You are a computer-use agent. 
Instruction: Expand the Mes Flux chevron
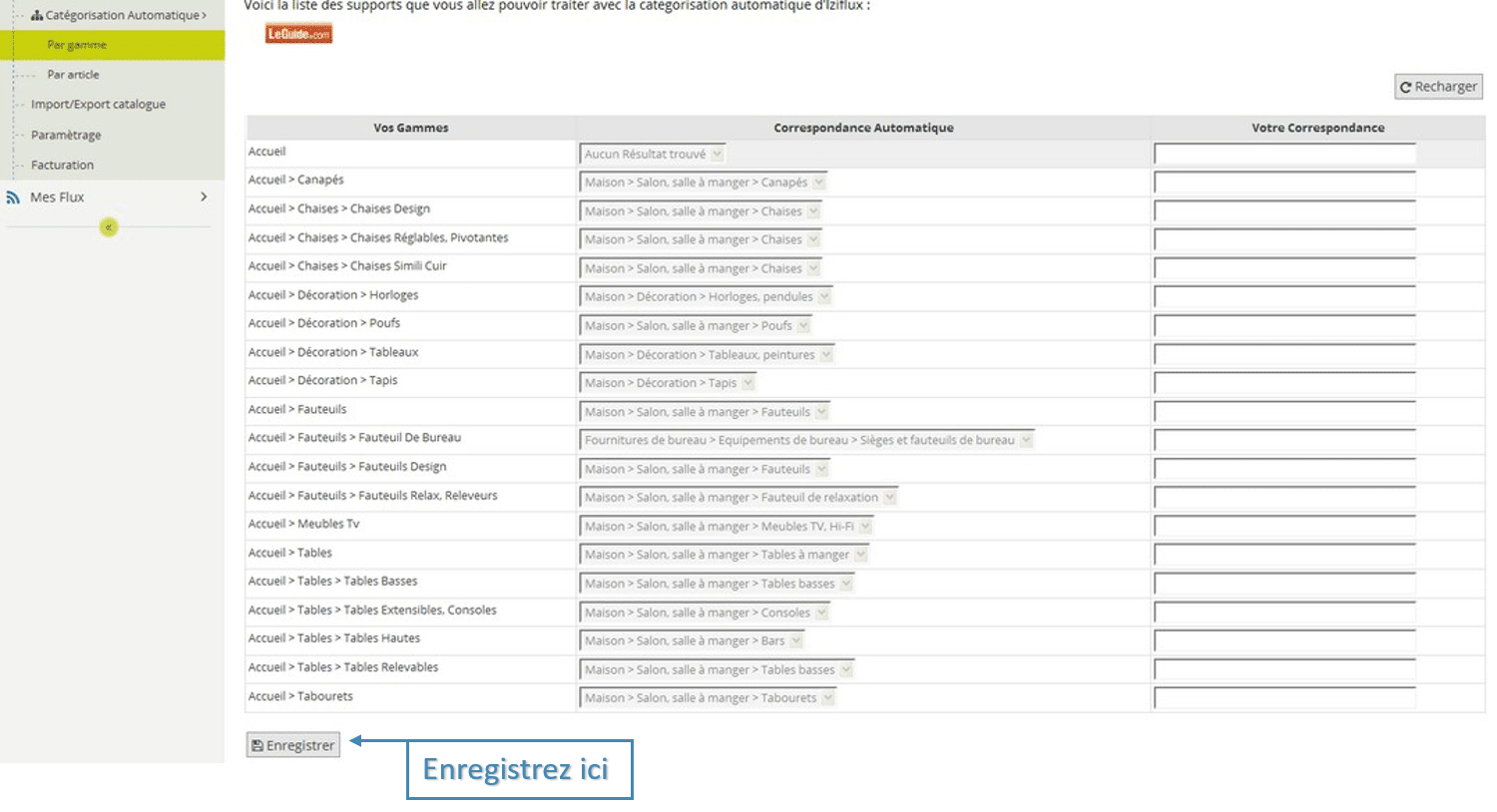pyautogui.click(x=204, y=197)
